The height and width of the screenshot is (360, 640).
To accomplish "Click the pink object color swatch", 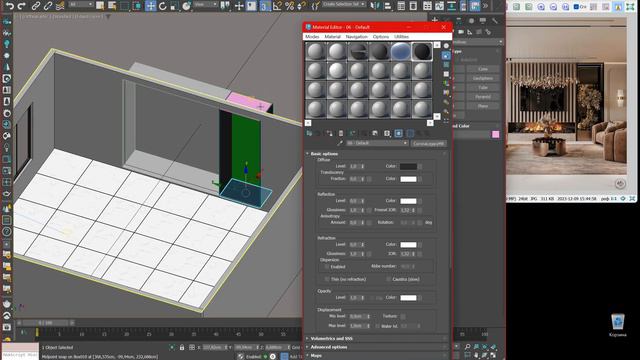I will (x=496, y=134).
